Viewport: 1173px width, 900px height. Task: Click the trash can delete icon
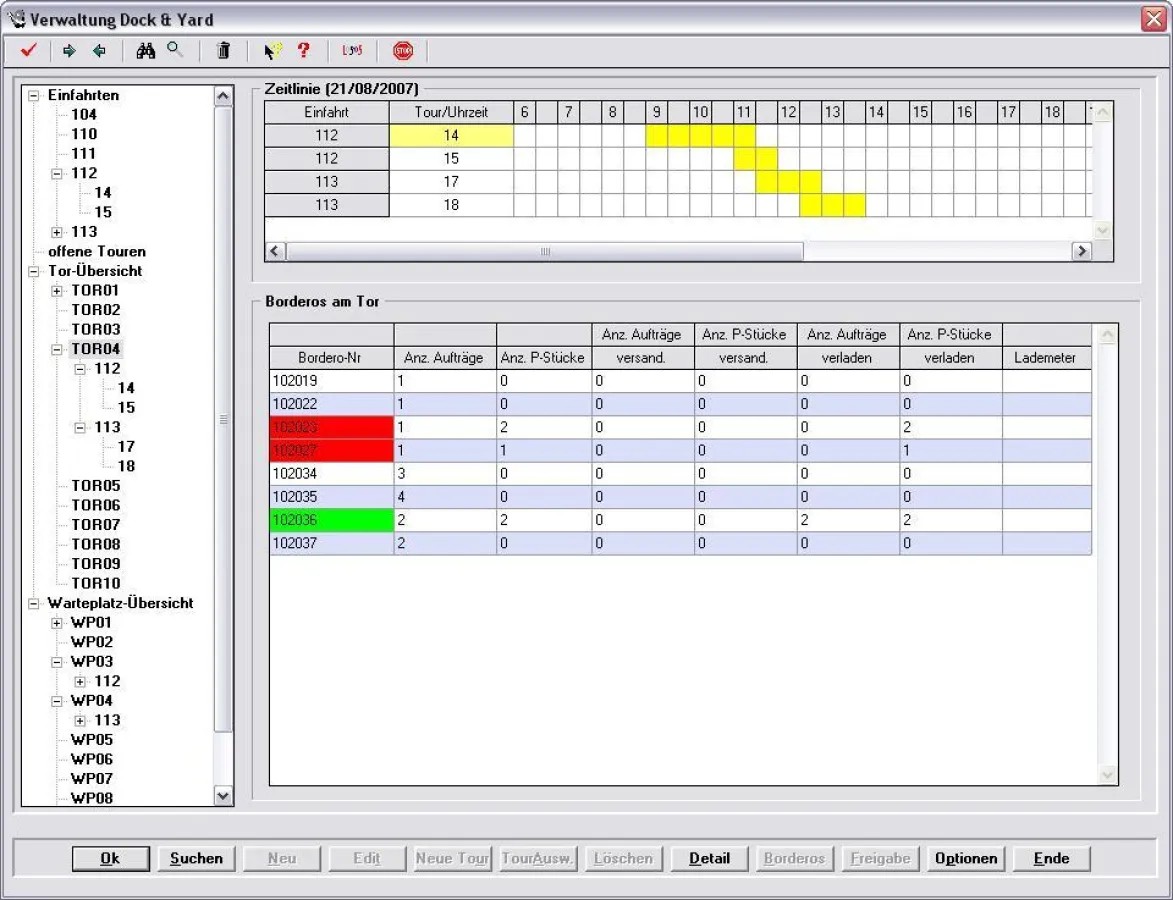tap(224, 51)
